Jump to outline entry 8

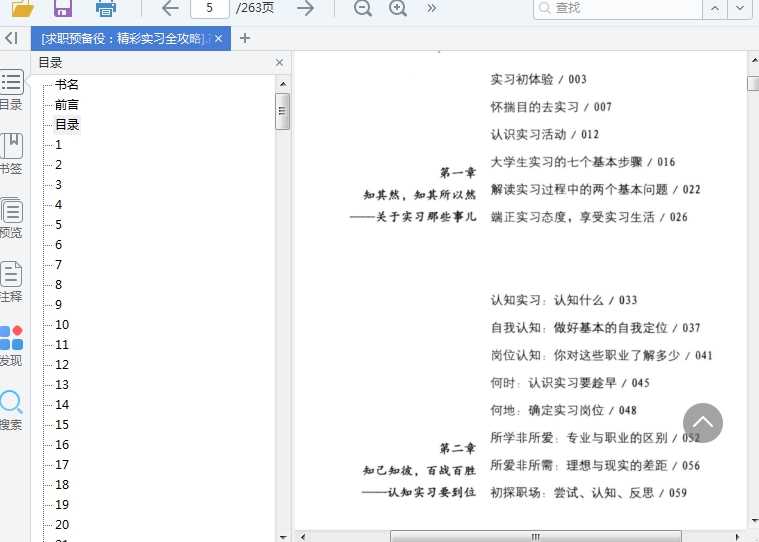[x=59, y=285]
